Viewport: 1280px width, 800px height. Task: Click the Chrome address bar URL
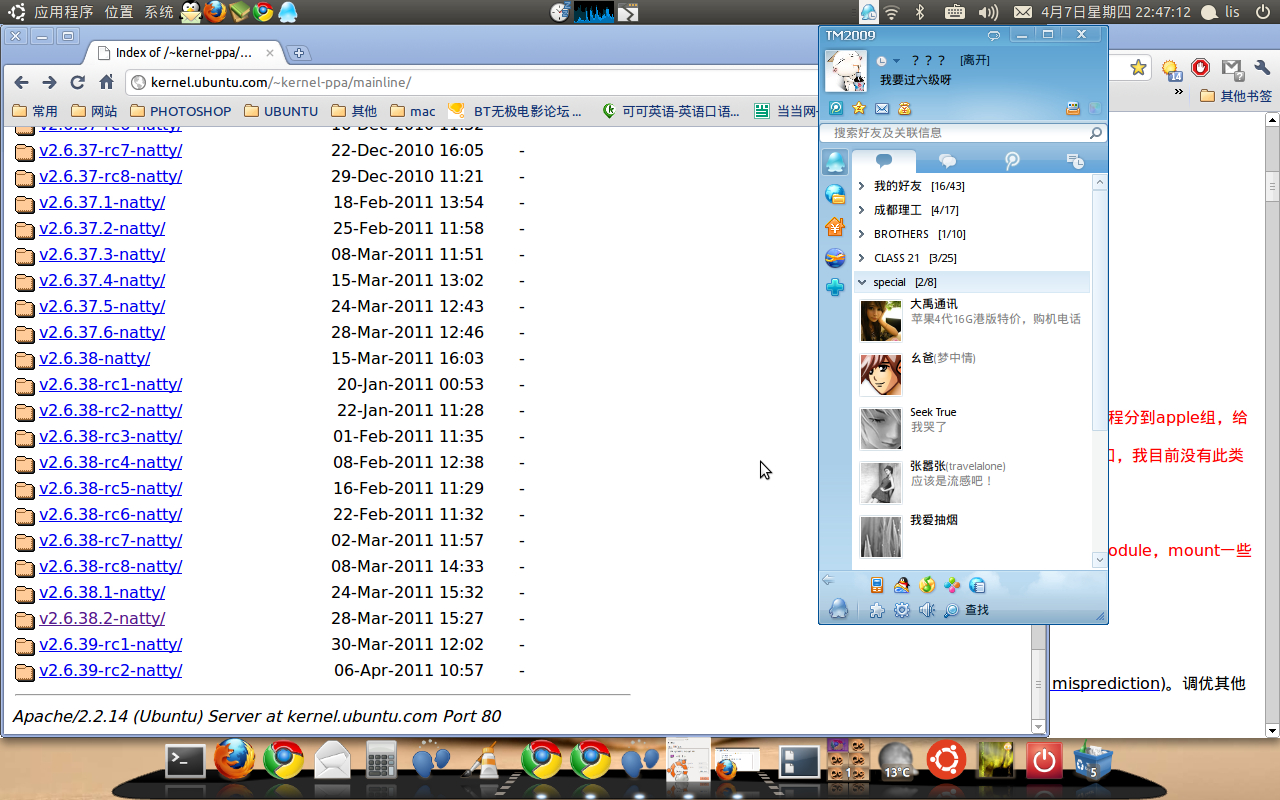281,82
